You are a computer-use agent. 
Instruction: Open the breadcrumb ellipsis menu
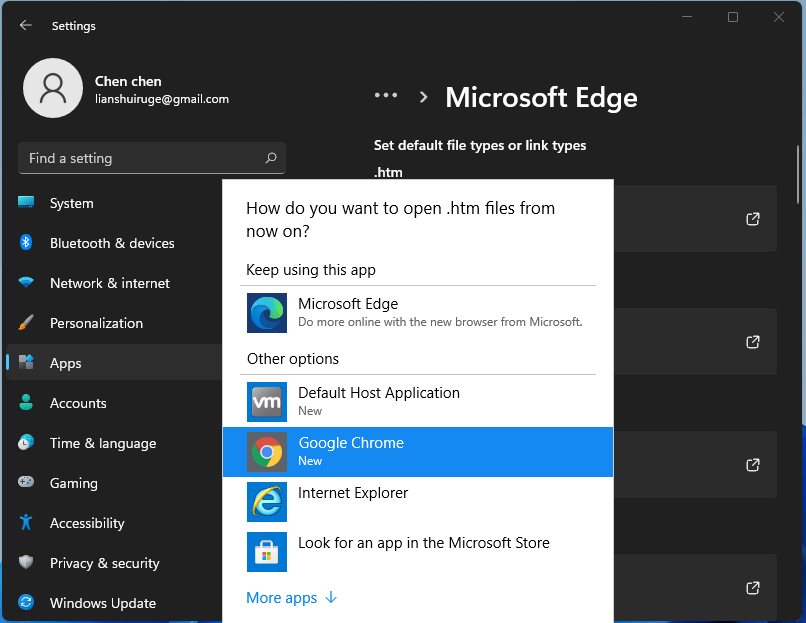tap(386, 96)
